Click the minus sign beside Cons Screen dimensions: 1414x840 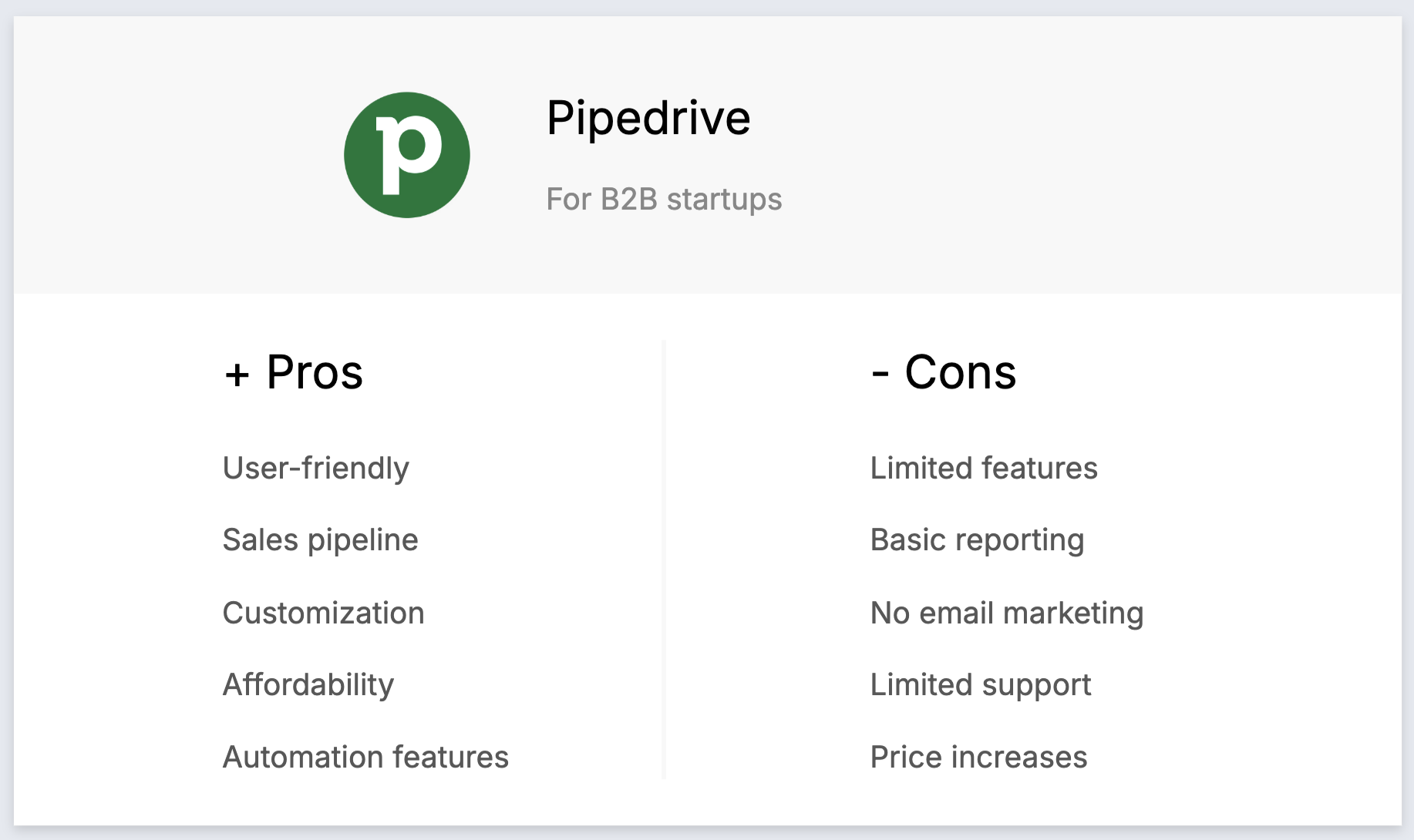(880, 374)
